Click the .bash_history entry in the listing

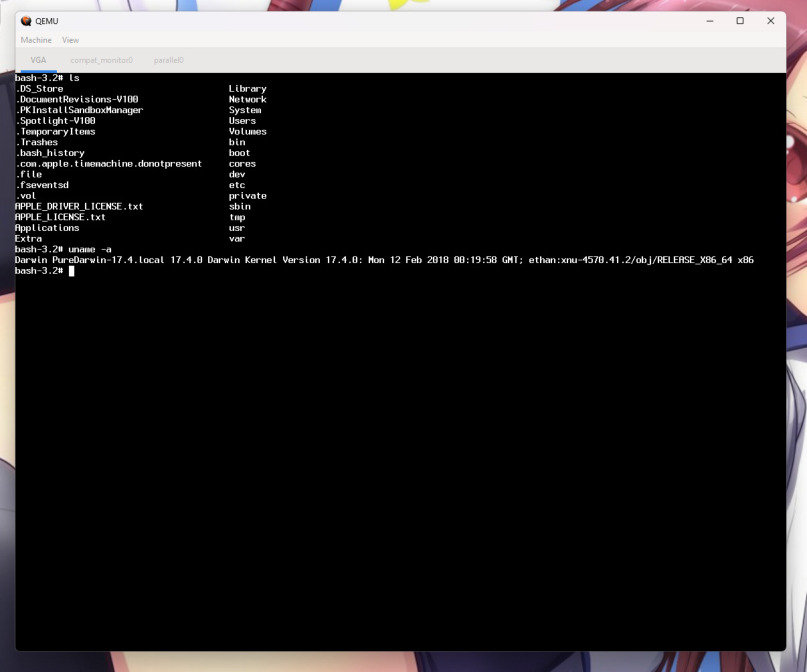[x=49, y=153]
